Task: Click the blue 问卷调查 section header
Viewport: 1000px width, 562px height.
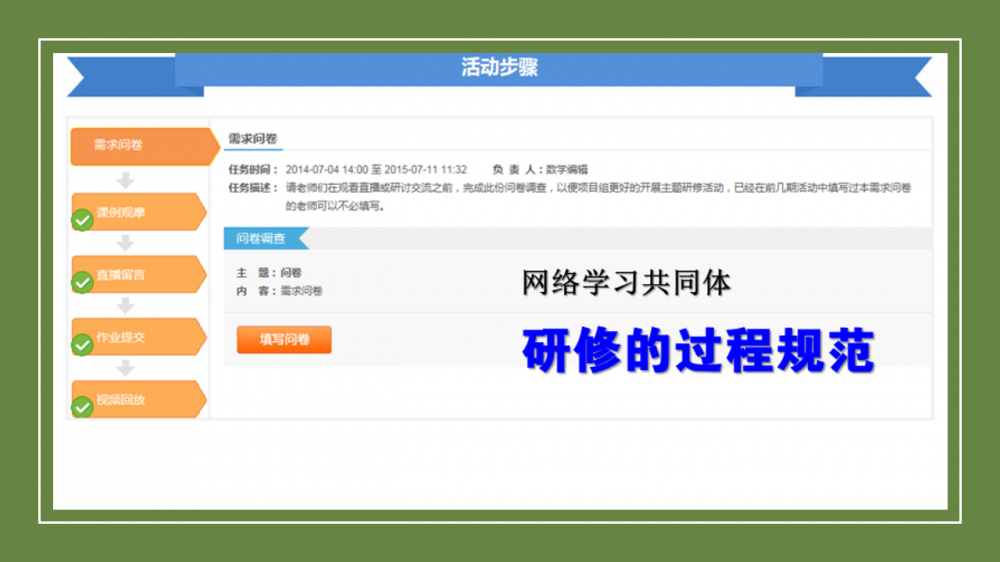Action: 262,239
